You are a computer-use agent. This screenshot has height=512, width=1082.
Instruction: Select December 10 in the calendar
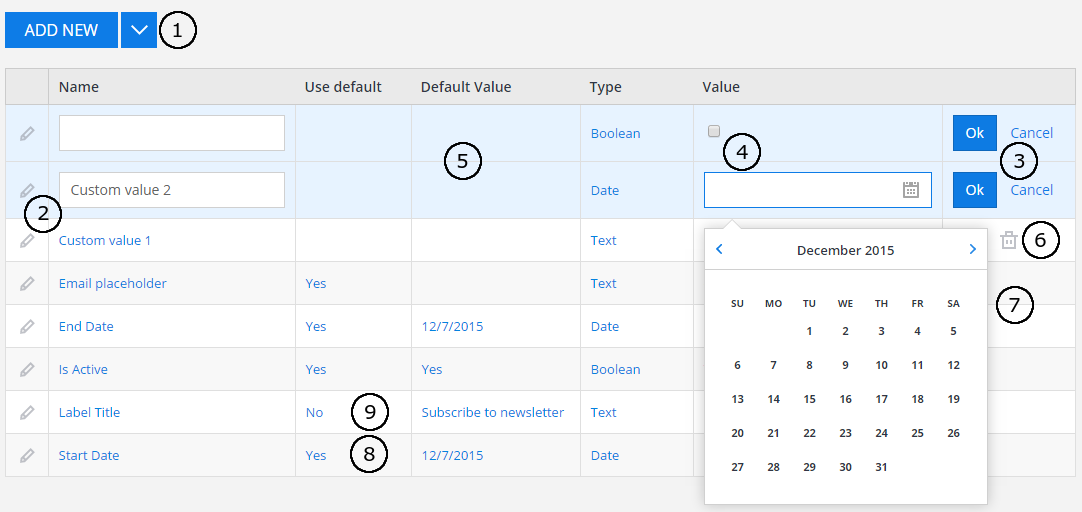coord(881,365)
